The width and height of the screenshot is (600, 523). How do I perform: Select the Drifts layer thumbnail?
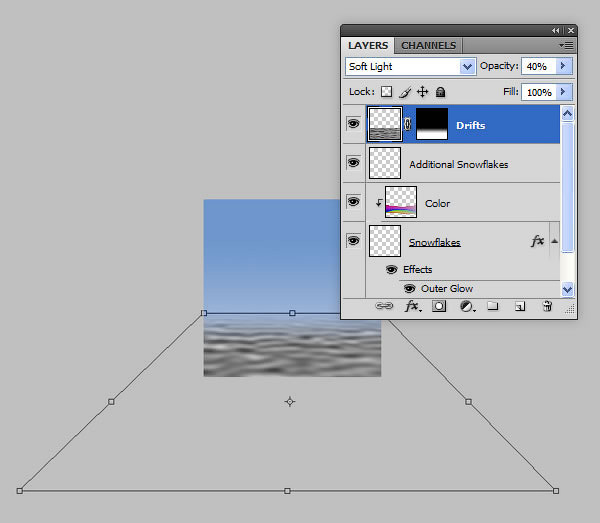coord(385,124)
